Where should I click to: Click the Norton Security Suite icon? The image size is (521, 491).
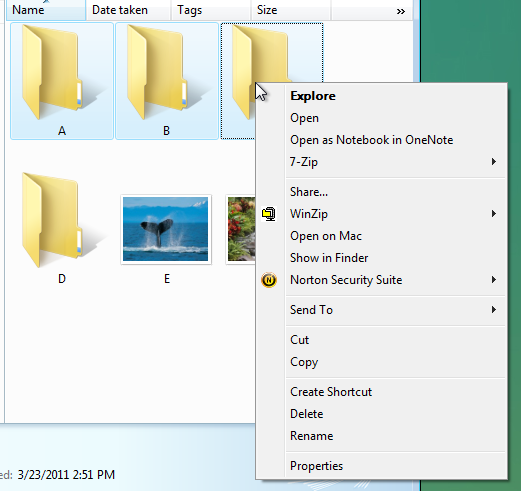click(x=269, y=280)
